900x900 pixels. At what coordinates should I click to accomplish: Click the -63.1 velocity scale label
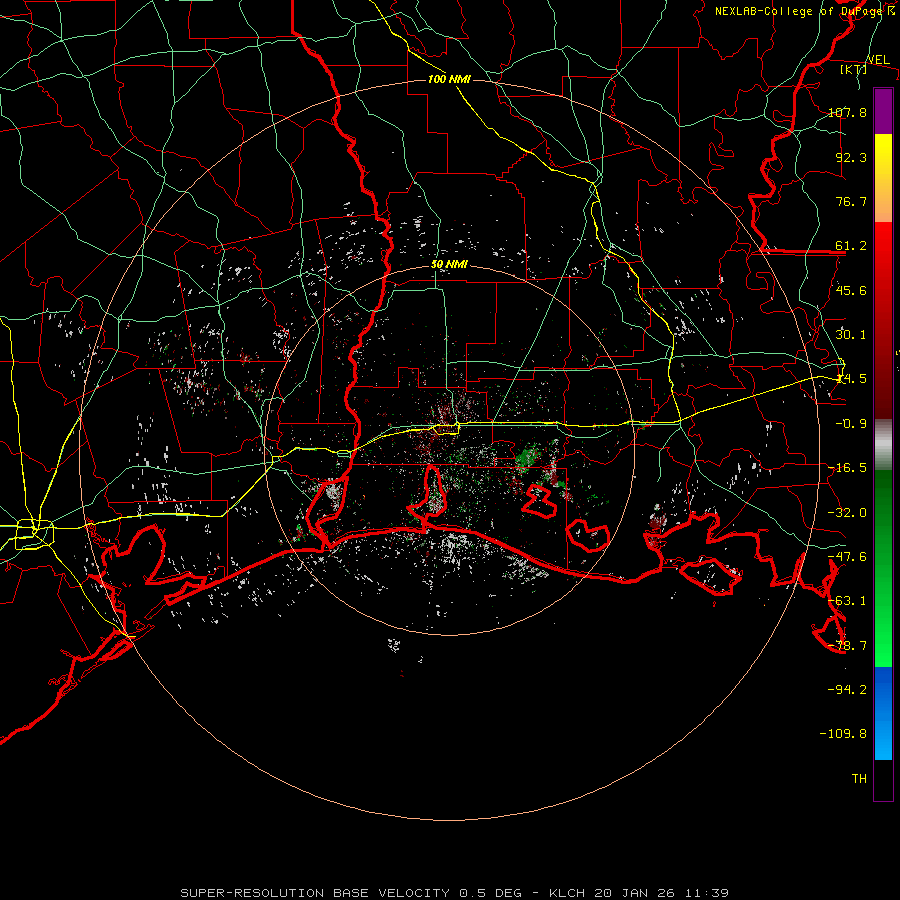(x=847, y=601)
